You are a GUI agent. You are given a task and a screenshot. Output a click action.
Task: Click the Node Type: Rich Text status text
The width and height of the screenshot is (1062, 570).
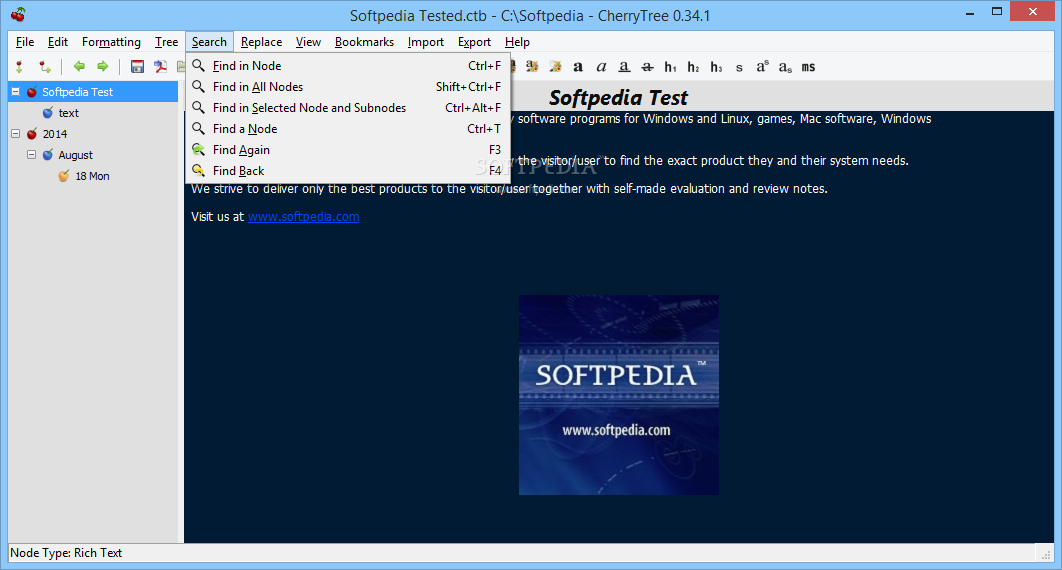pyautogui.click(x=66, y=552)
